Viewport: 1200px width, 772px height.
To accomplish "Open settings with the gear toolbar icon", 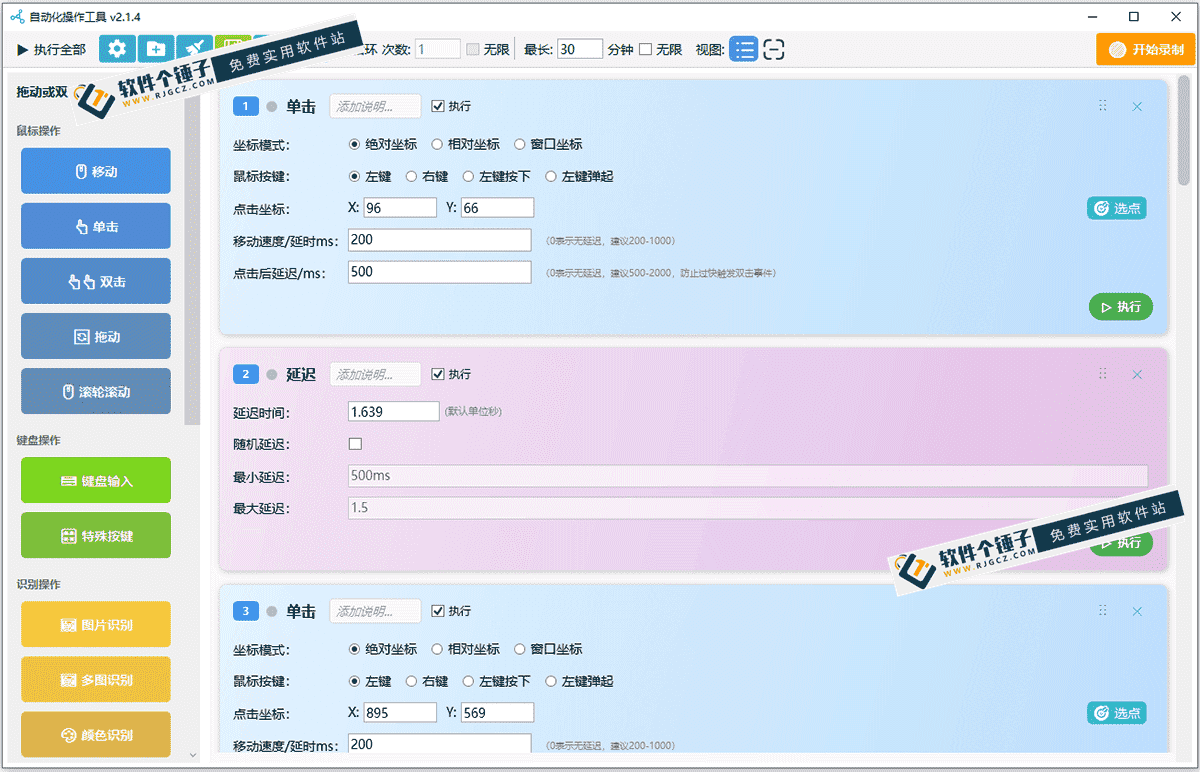I will pos(118,49).
